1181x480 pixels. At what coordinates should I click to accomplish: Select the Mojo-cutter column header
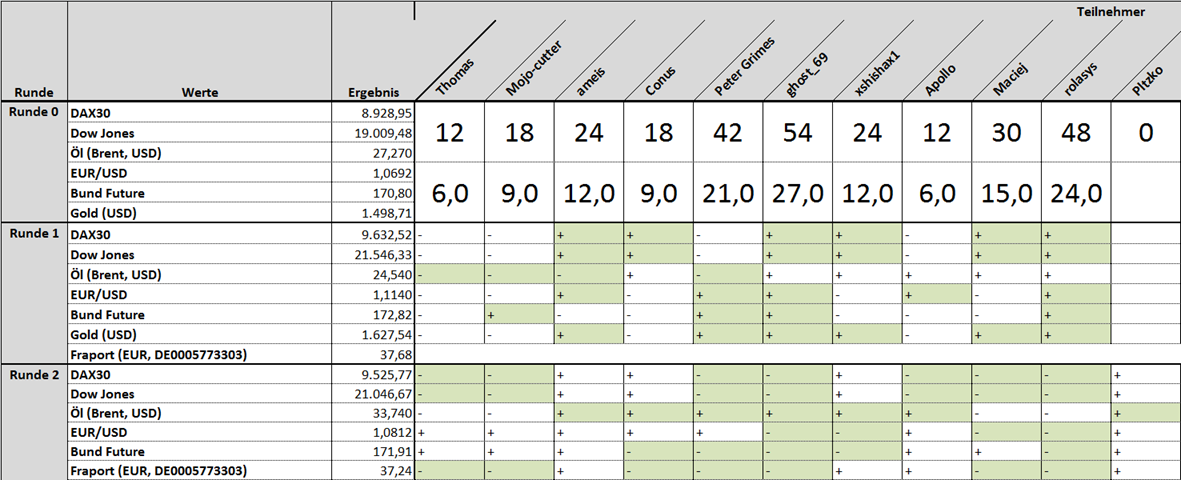(534, 69)
